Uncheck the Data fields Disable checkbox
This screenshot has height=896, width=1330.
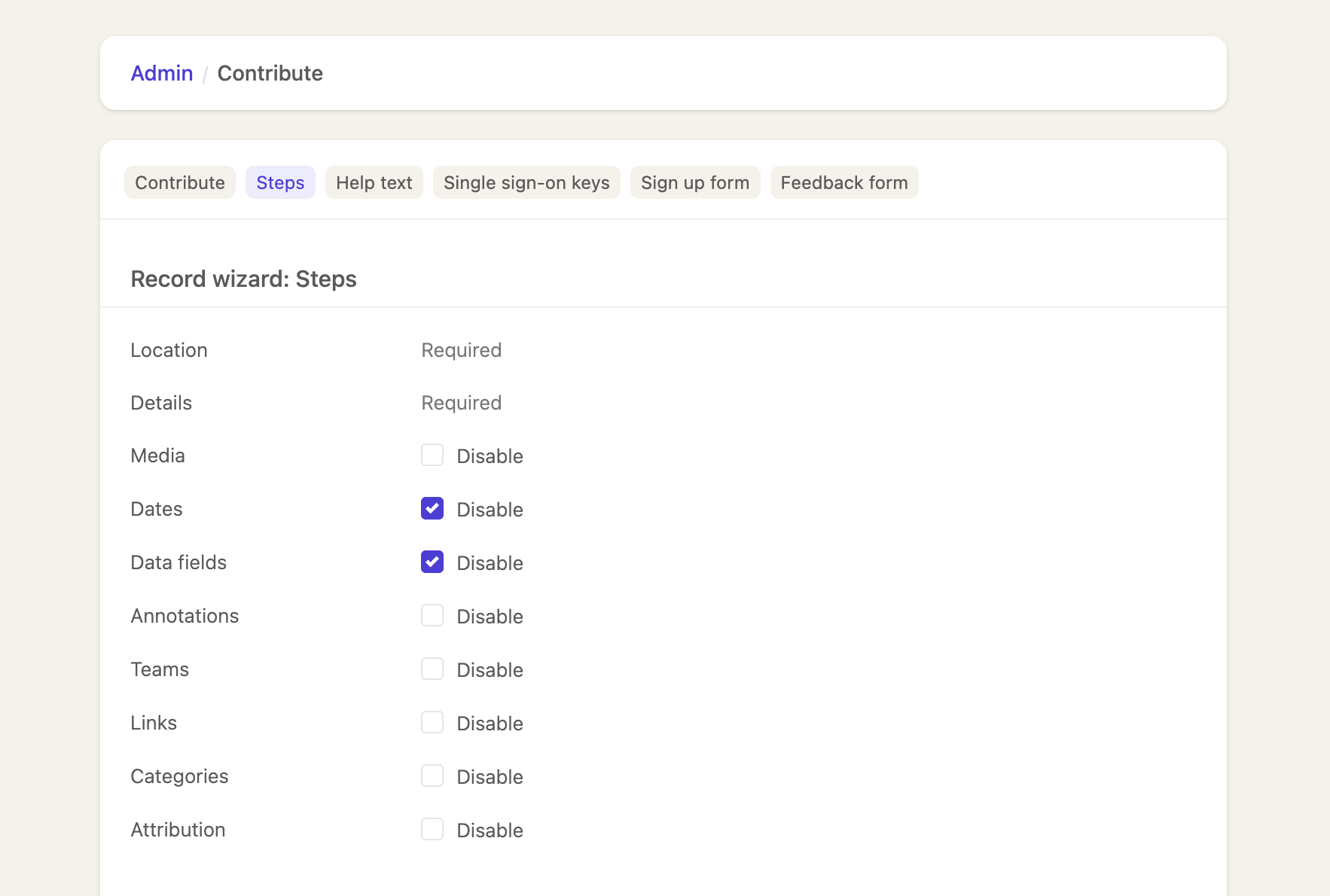(x=432, y=562)
